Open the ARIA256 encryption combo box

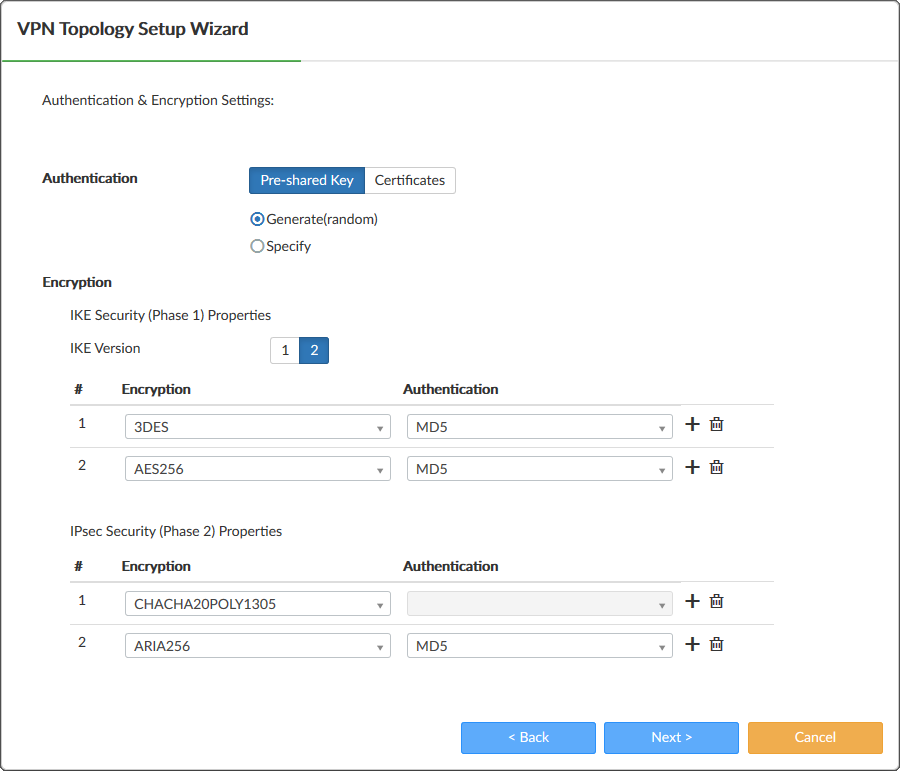[x=257, y=646]
